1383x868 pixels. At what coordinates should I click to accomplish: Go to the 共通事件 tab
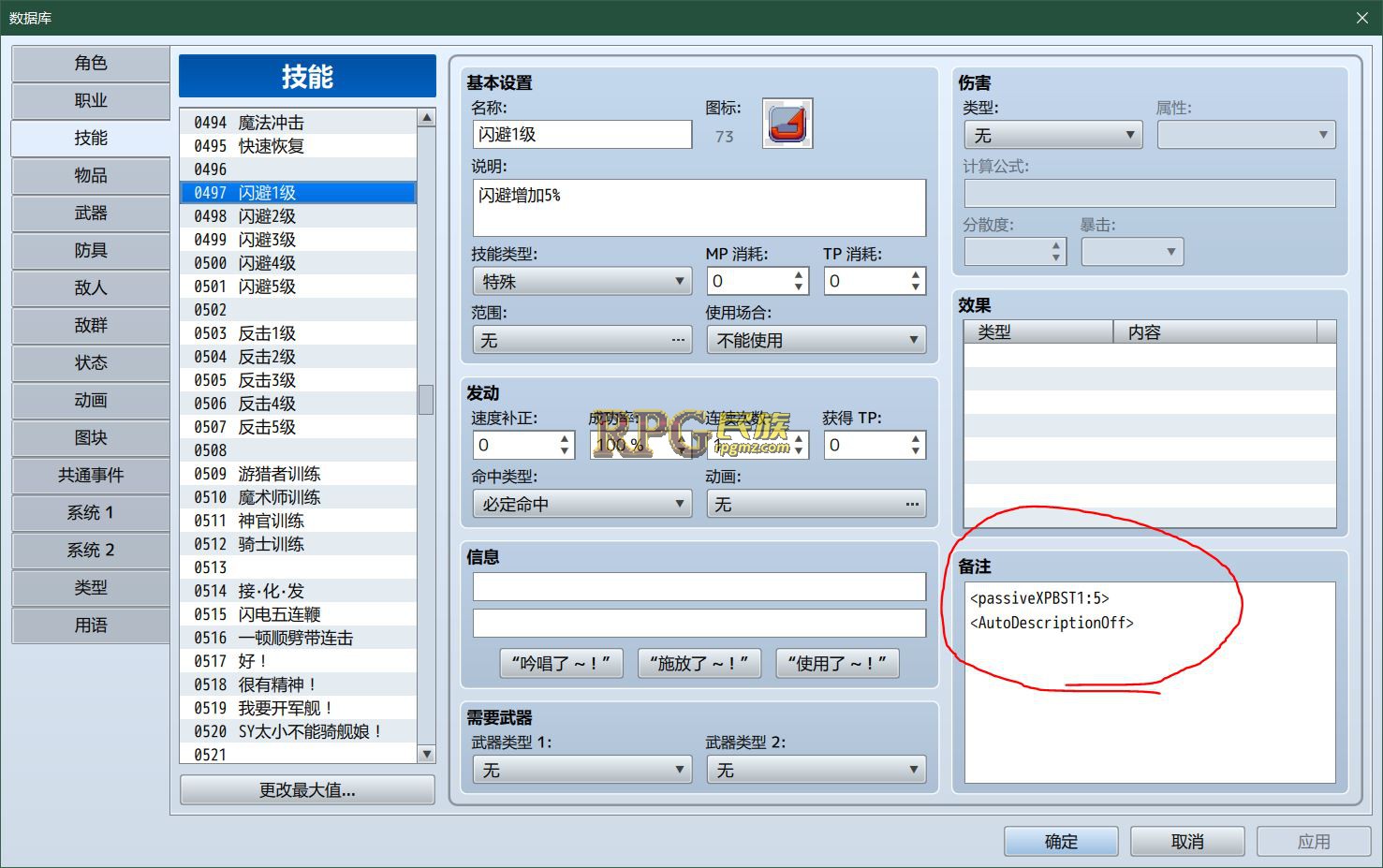pyautogui.click(x=91, y=475)
